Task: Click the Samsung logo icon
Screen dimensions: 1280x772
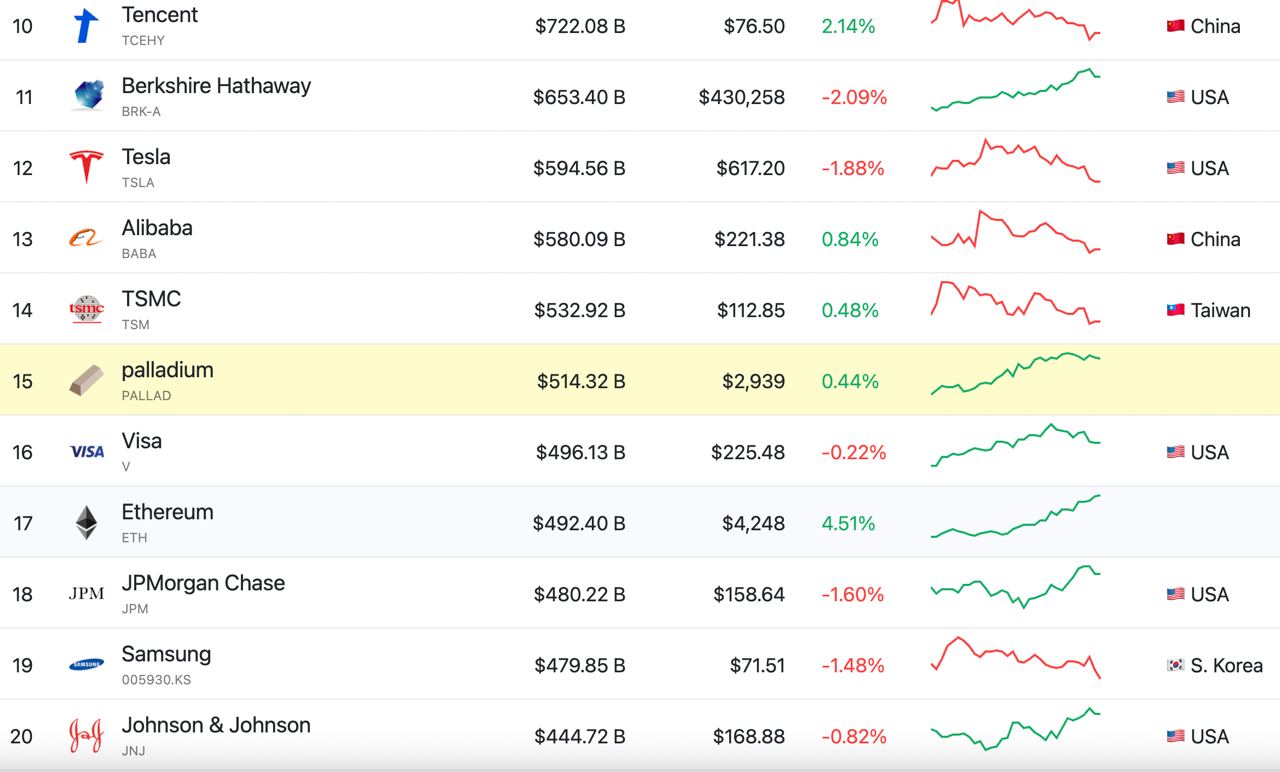Action: [87, 664]
